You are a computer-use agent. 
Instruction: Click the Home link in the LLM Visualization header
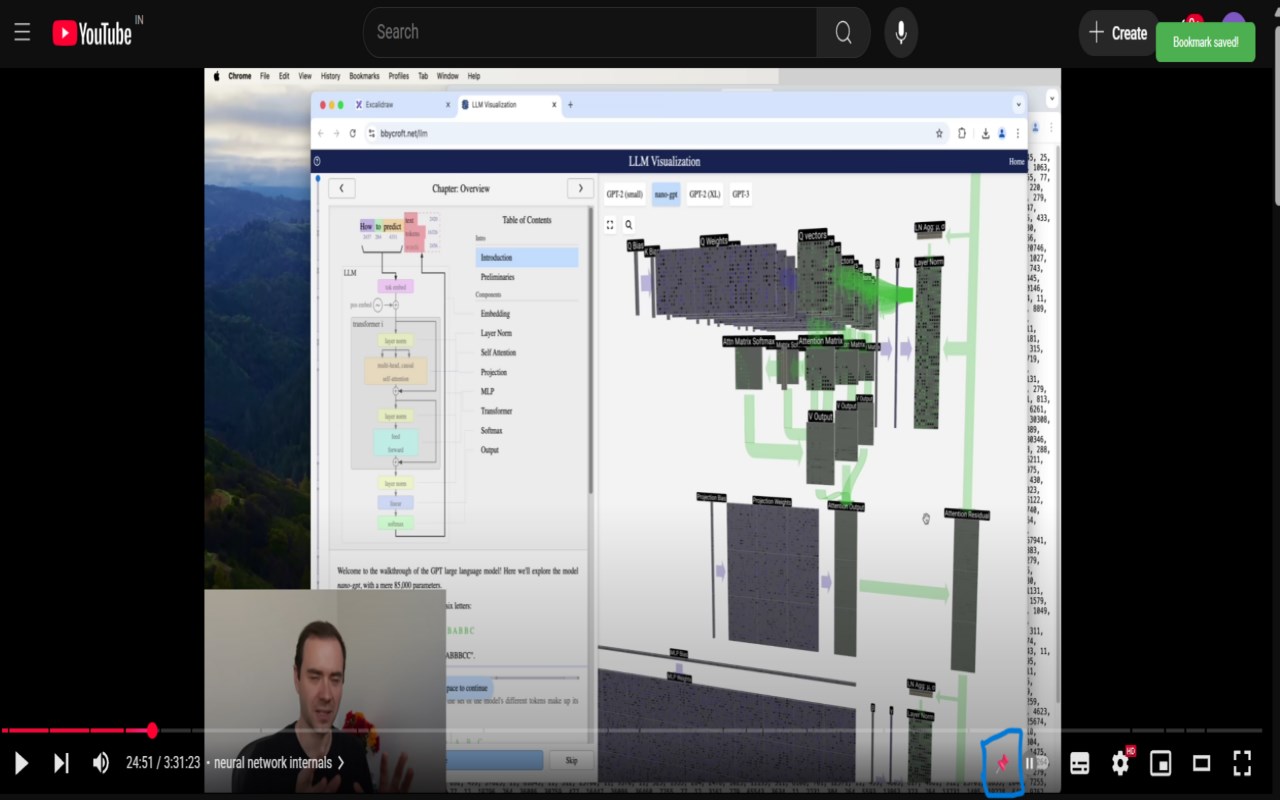coord(1016,161)
